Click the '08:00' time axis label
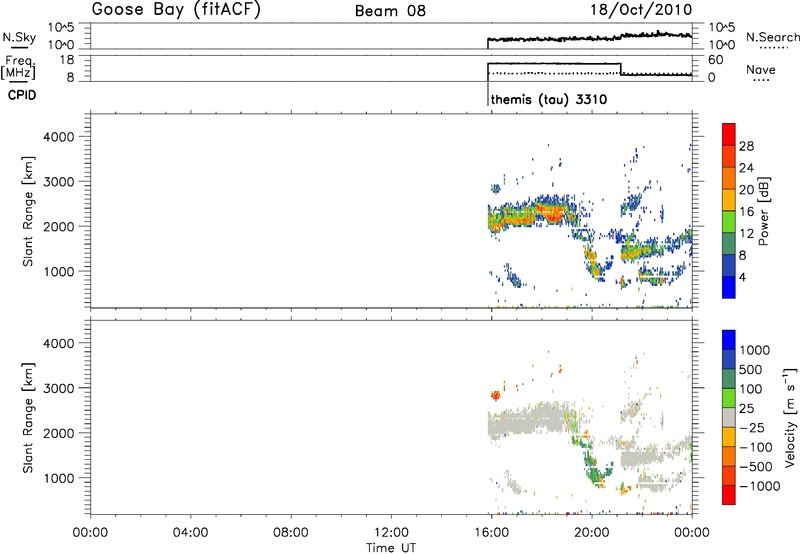This screenshot has height=554, width=800. click(x=291, y=533)
